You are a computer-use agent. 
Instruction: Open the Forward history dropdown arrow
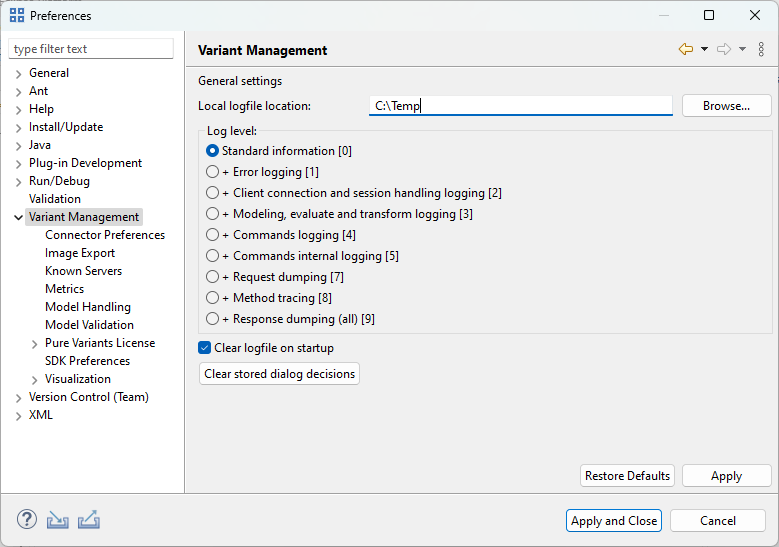pyautogui.click(x=742, y=49)
